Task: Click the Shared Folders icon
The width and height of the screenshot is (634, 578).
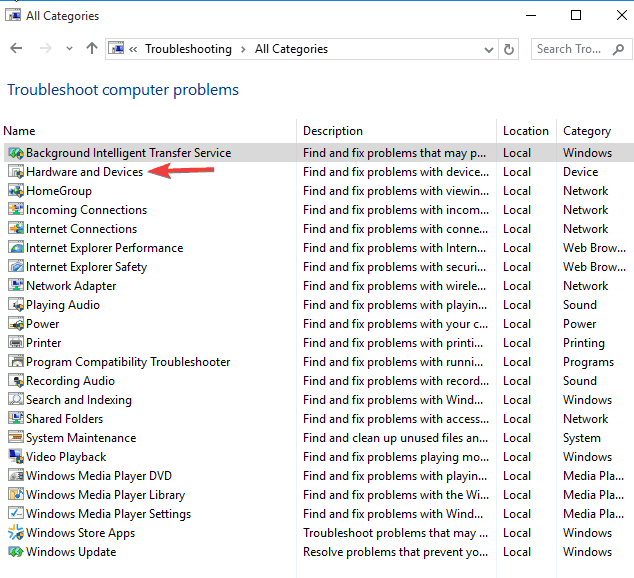Action: [16, 419]
